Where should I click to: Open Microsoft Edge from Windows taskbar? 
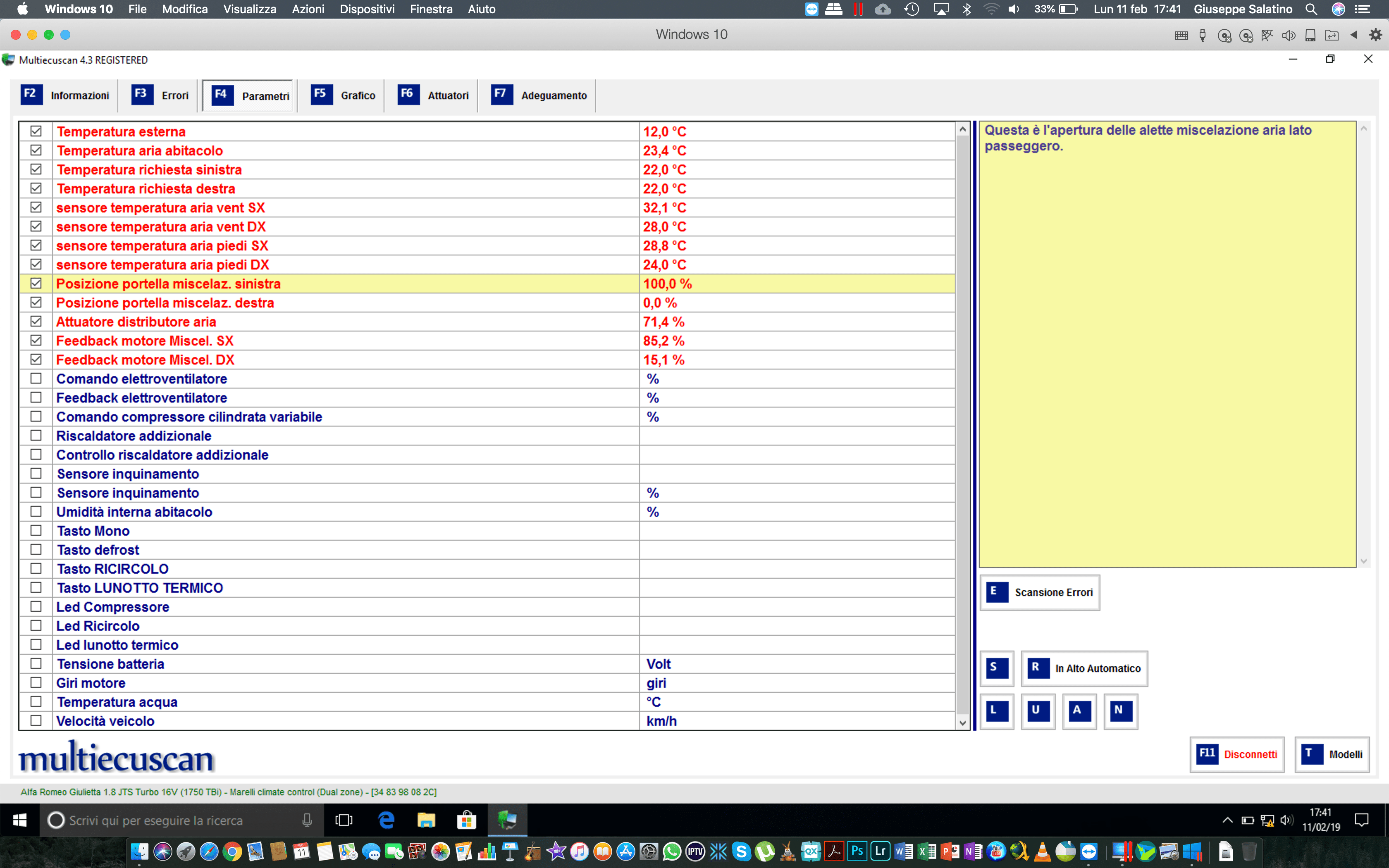click(386, 820)
